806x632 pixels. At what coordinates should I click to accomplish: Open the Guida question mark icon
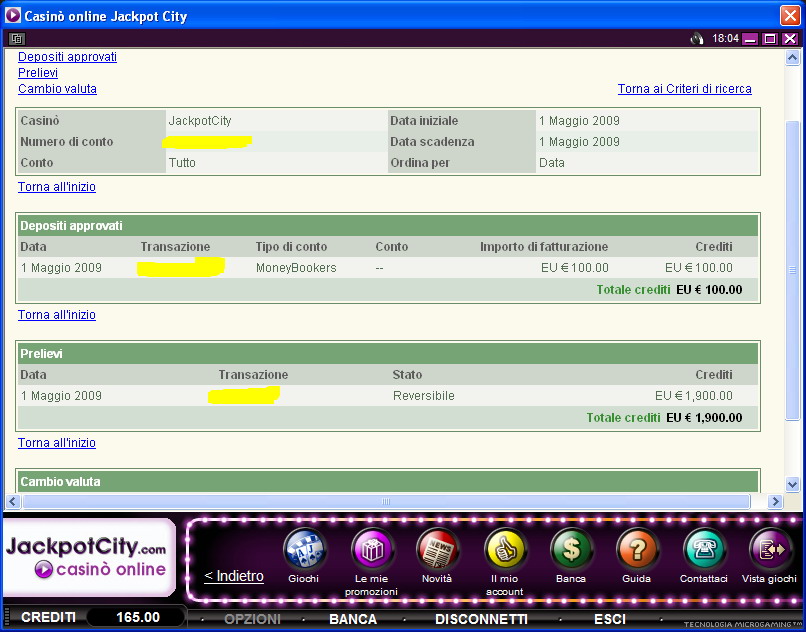637,550
